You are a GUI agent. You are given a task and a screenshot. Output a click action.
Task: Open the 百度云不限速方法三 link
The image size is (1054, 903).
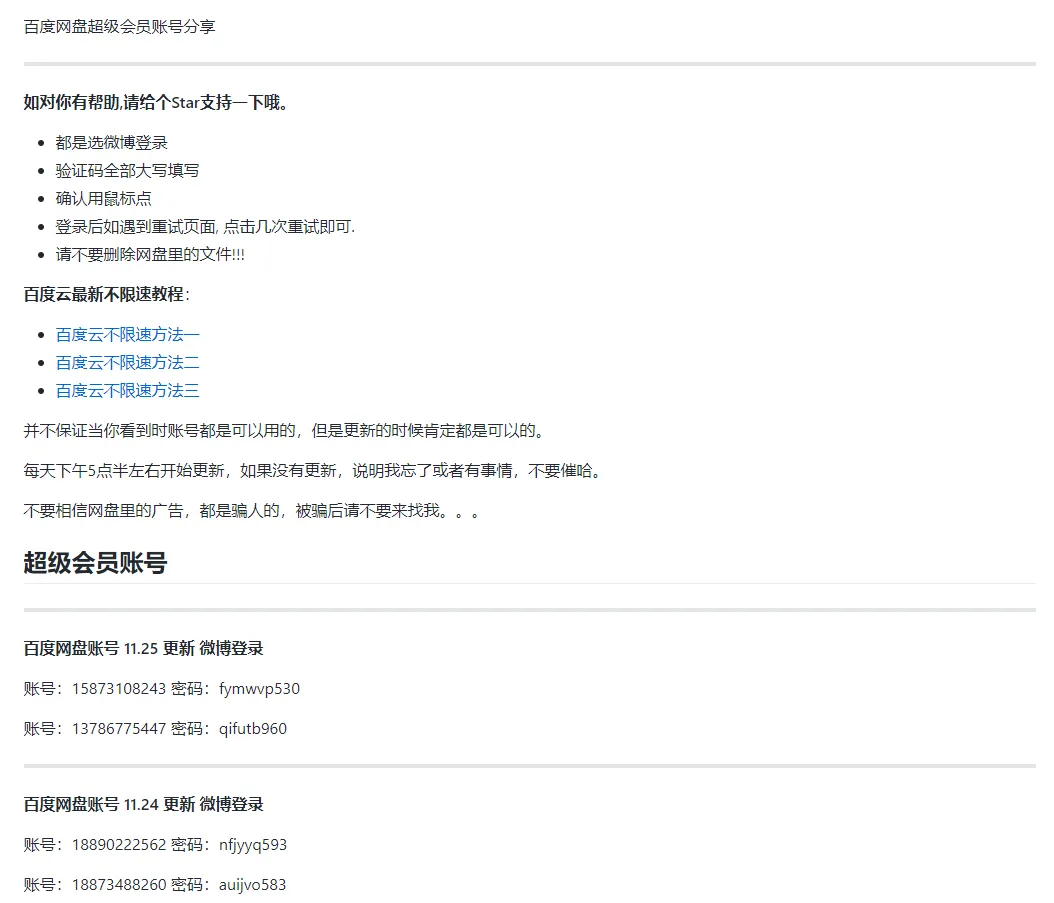(127, 390)
